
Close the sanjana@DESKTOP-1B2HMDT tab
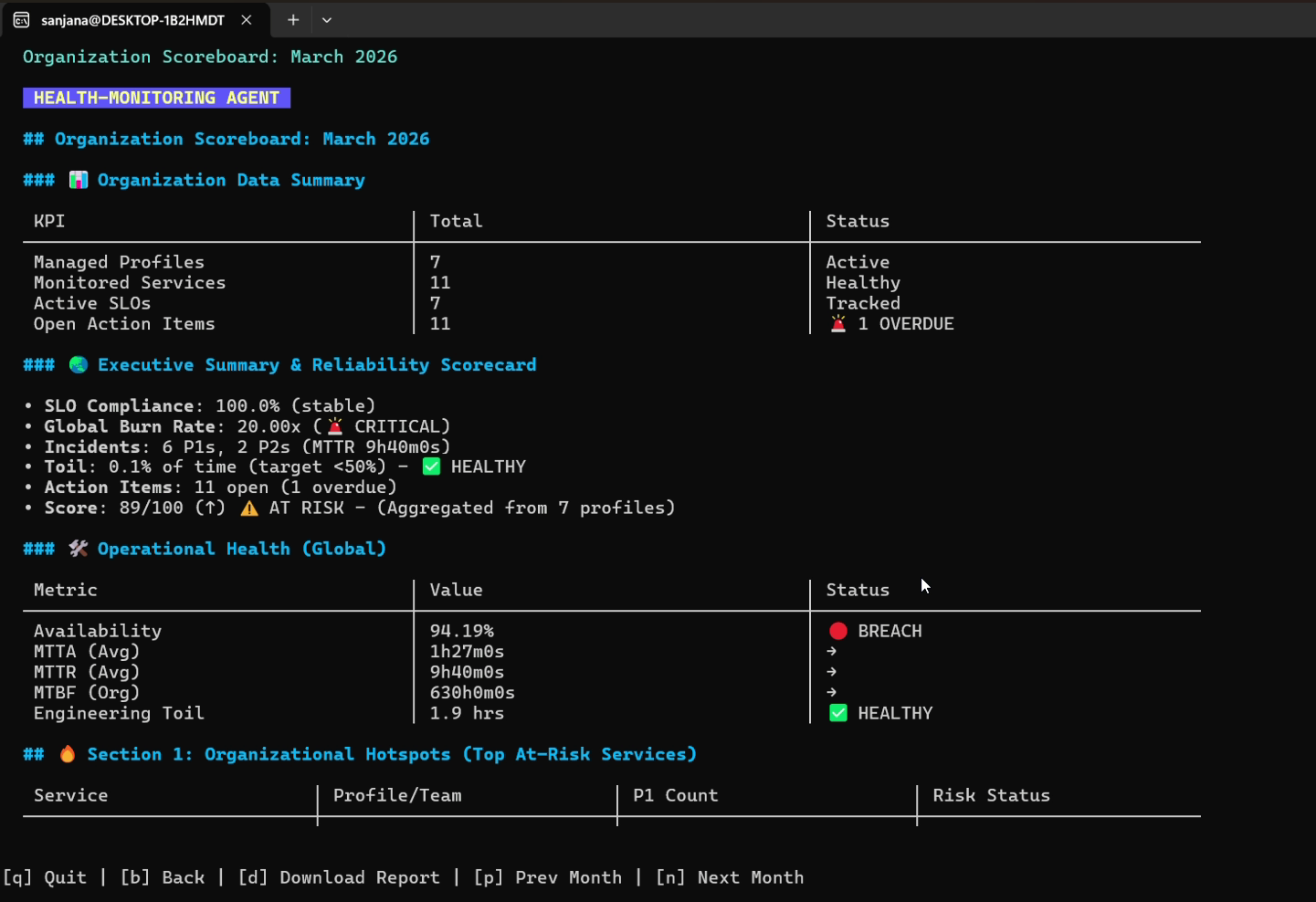click(247, 19)
